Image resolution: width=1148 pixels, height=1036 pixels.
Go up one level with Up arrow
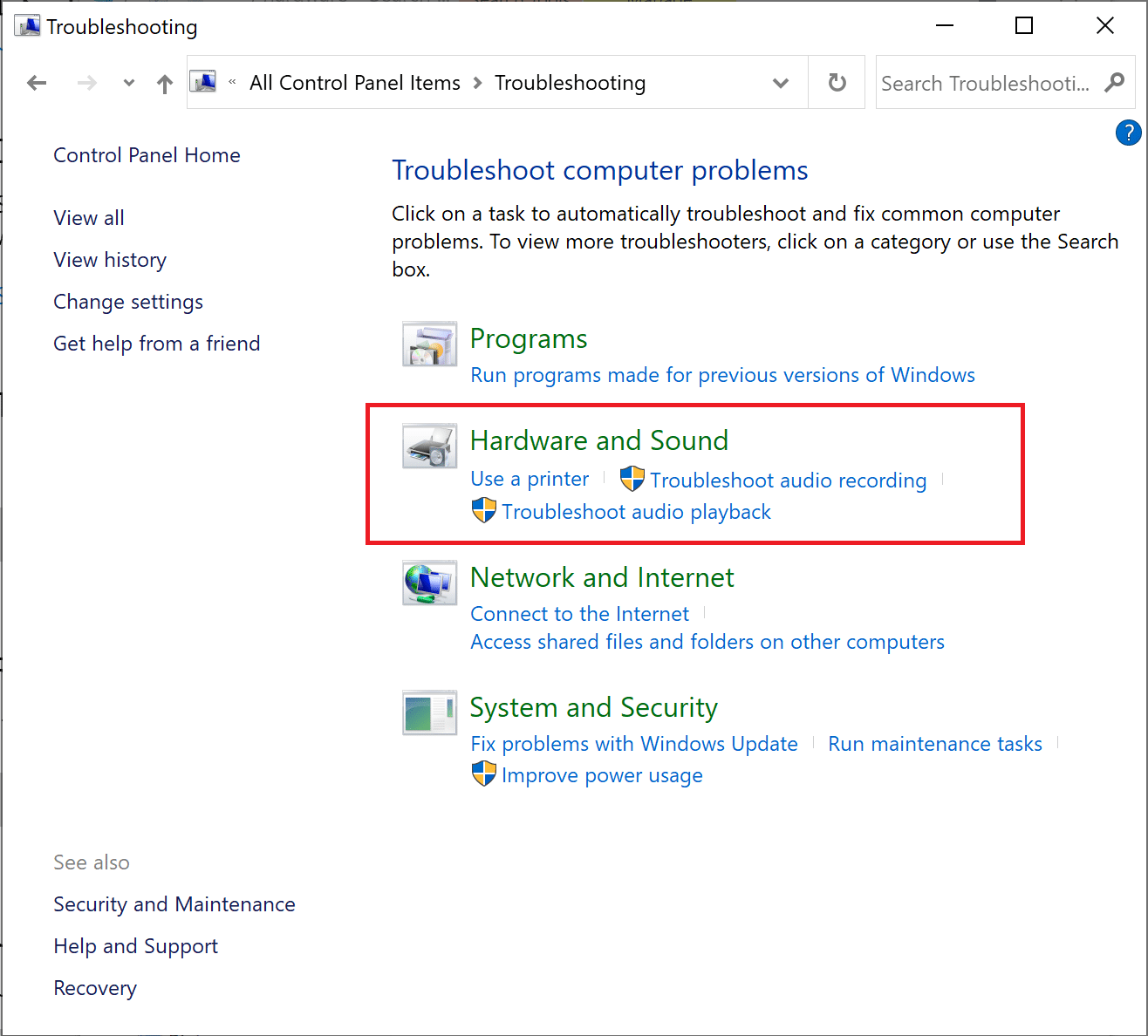point(165,84)
